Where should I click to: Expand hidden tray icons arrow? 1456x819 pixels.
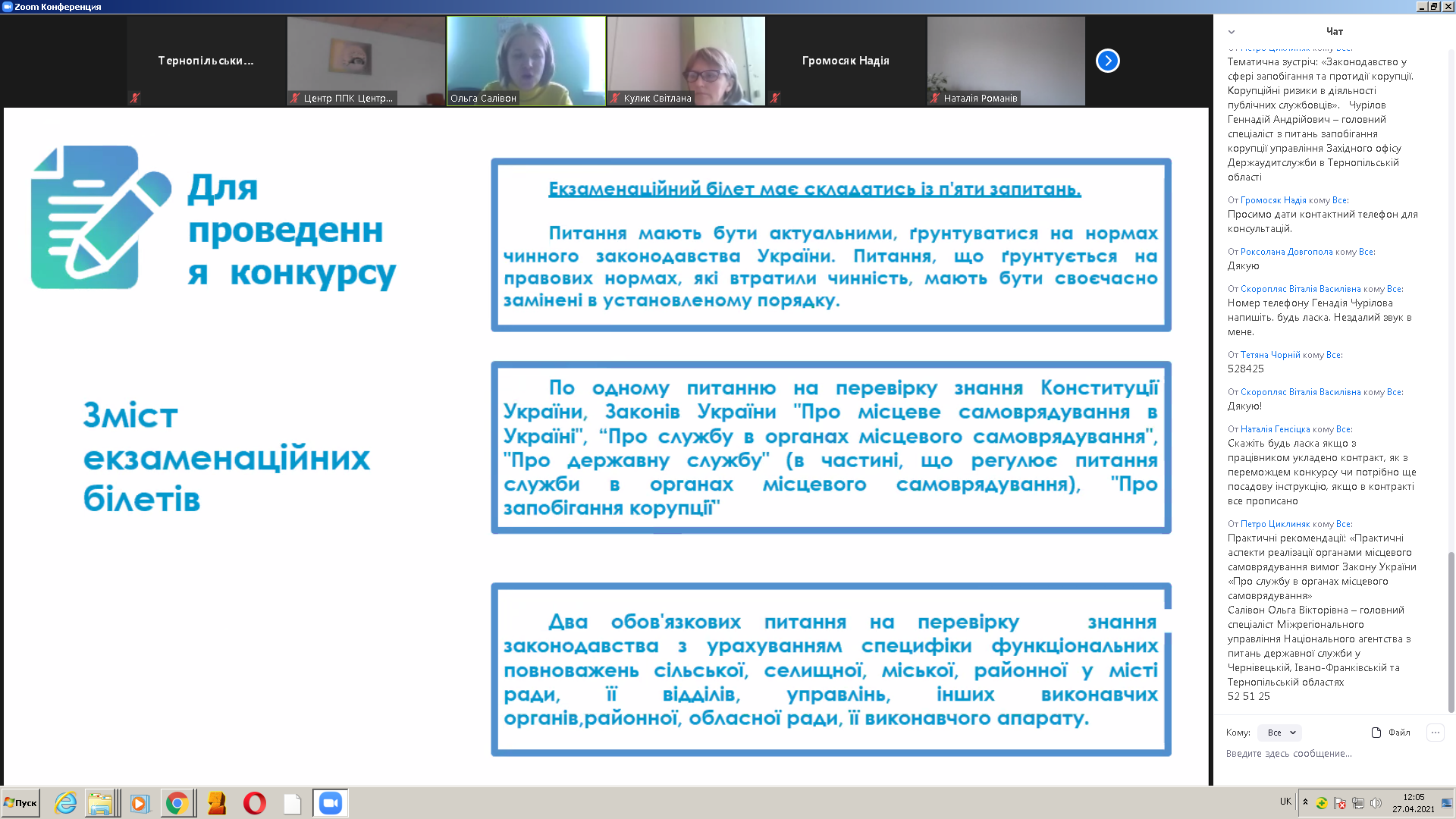pyautogui.click(x=1305, y=802)
